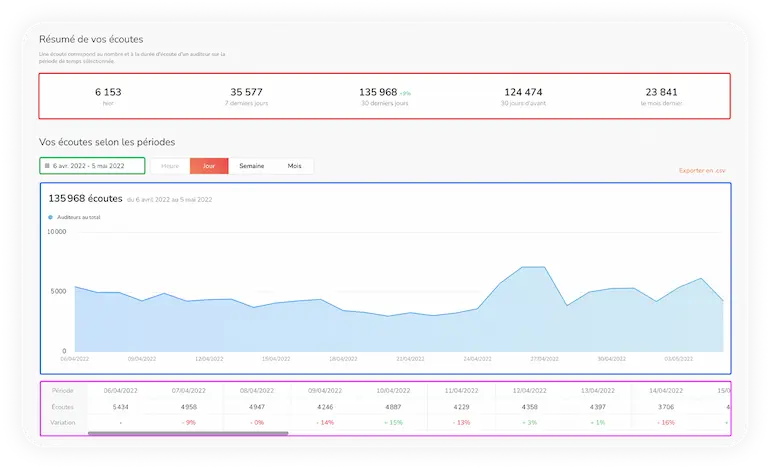Image resolution: width=770 pixels, height=469 pixels.
Task: Click the 08/04/2022 table column header
Action: tap(257, 391)
